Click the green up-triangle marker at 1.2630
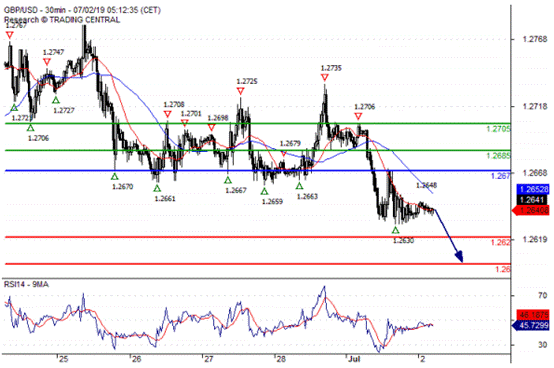The width and height of the screenshot is (554, 368). [x=395, y=230]
